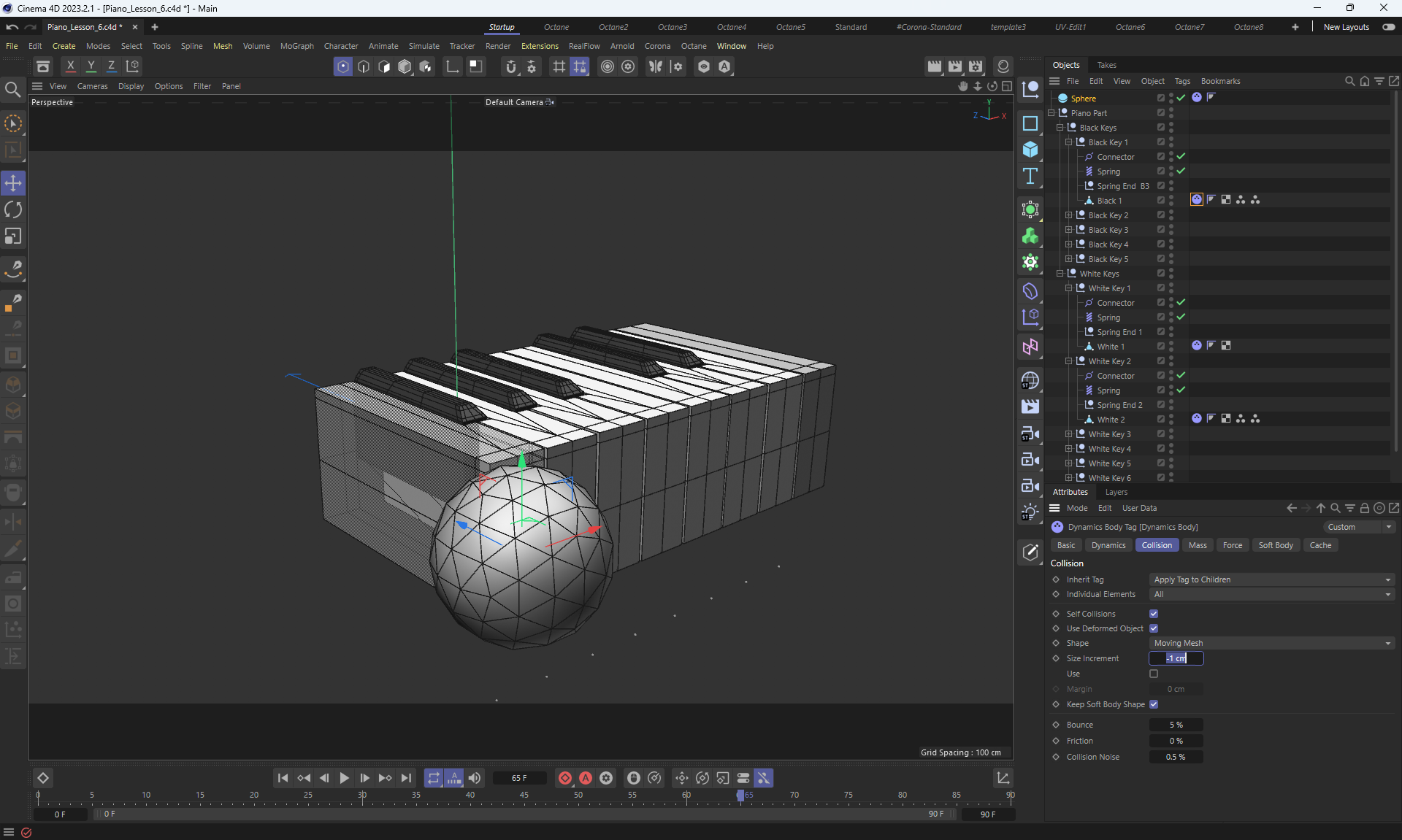Screen dimensions: 1402x840
Task: Switch to the Dynamics tab
Action: coord(1108,545)
